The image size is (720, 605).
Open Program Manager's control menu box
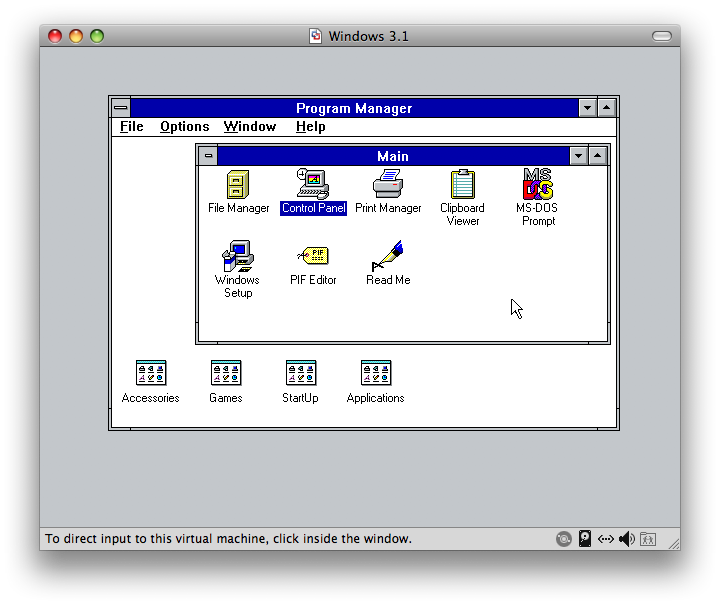(121, 108)
